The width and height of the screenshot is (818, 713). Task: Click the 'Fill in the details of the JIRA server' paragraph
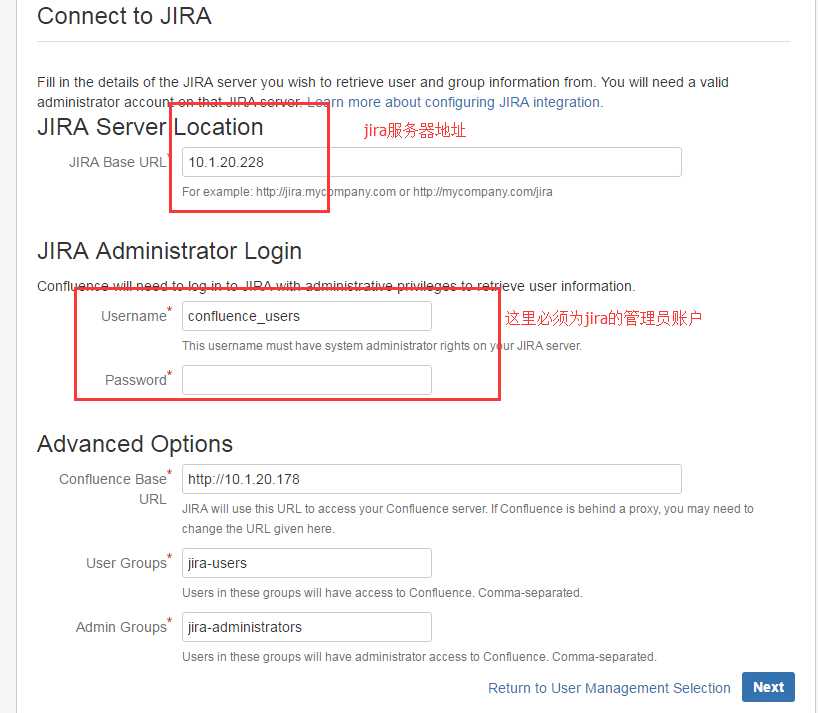click(x=382, y=92)
